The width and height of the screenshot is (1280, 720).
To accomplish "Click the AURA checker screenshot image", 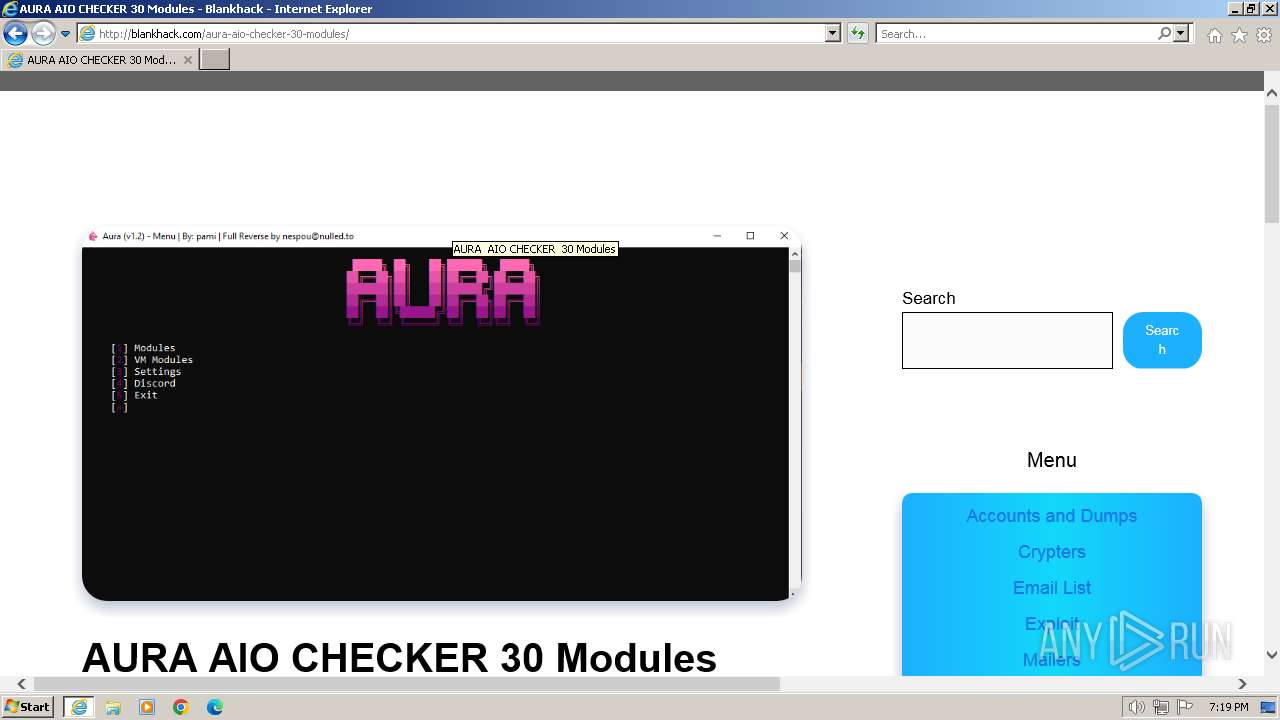I will click(x=442, y=414).
